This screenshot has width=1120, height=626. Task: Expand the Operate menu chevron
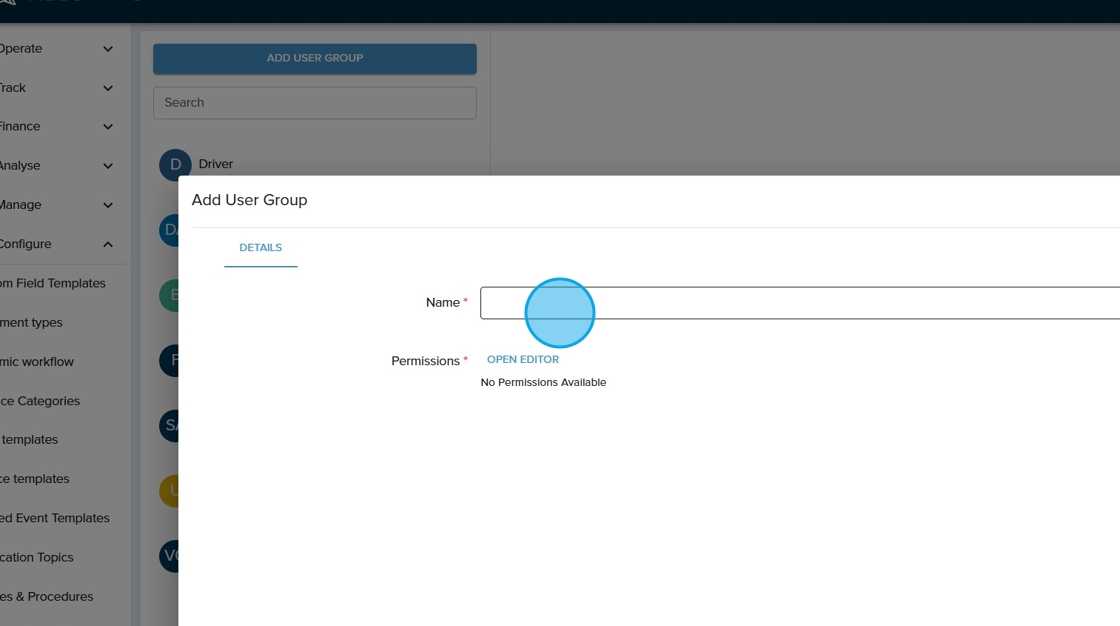pos(108,49)
